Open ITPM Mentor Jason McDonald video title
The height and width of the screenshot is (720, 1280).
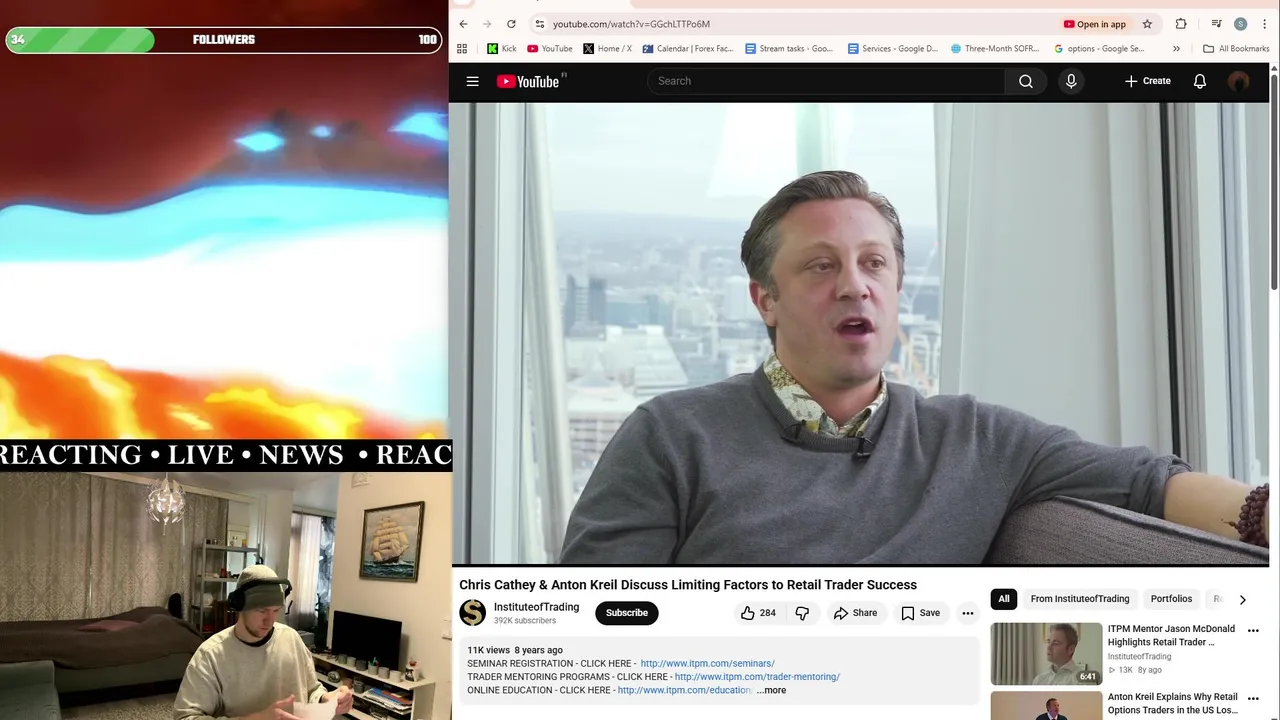pos(1171,636)
